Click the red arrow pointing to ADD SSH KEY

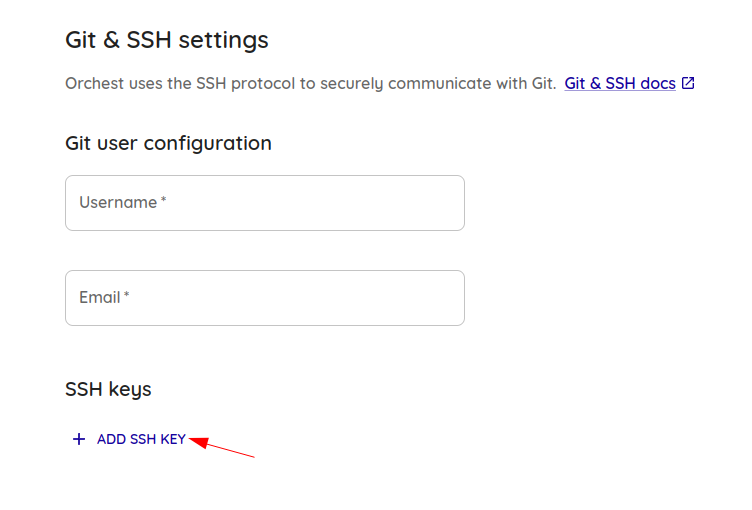coord(222,446)
